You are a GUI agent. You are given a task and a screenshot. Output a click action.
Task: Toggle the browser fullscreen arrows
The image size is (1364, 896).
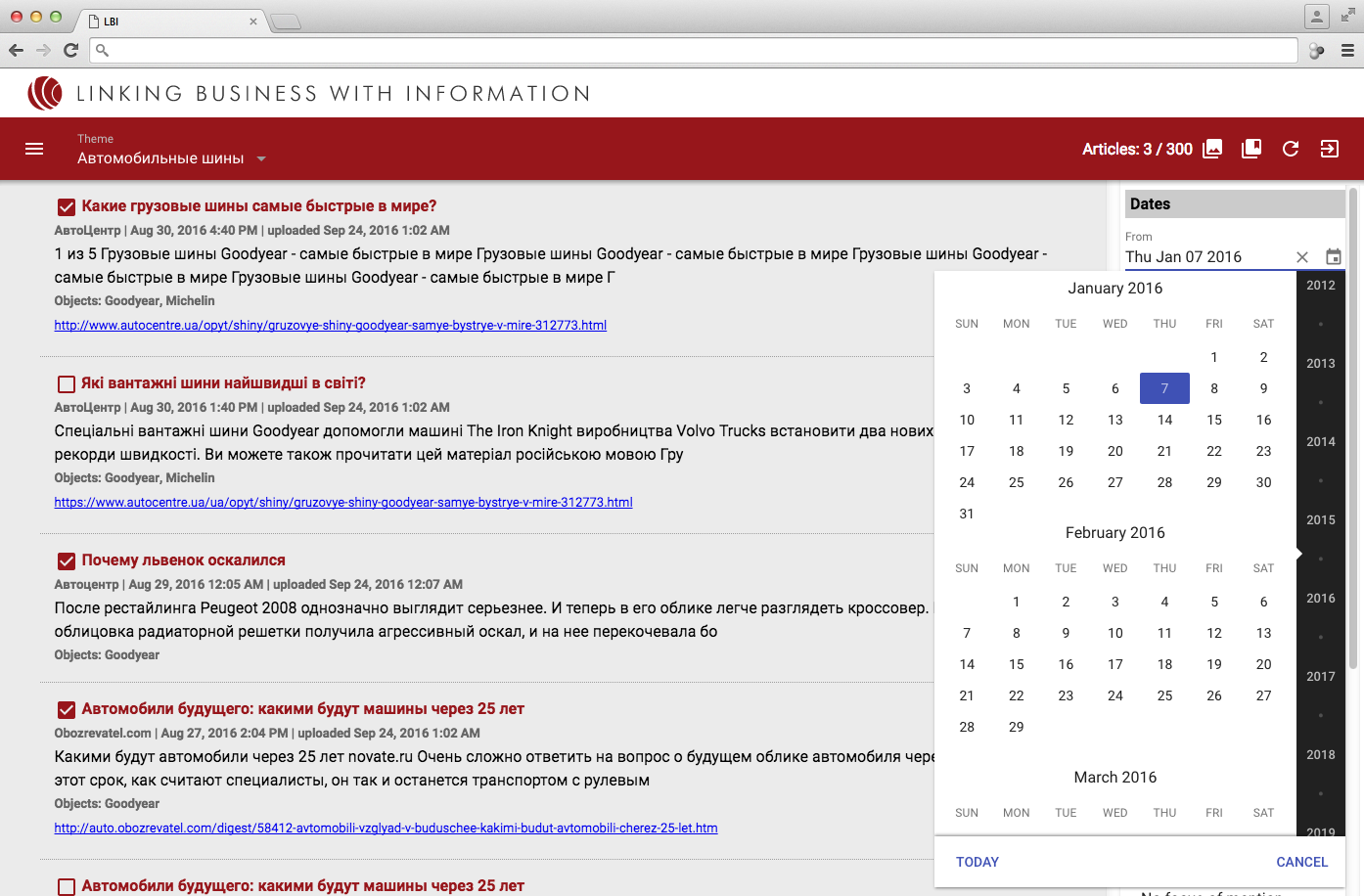click(1347, 16)
